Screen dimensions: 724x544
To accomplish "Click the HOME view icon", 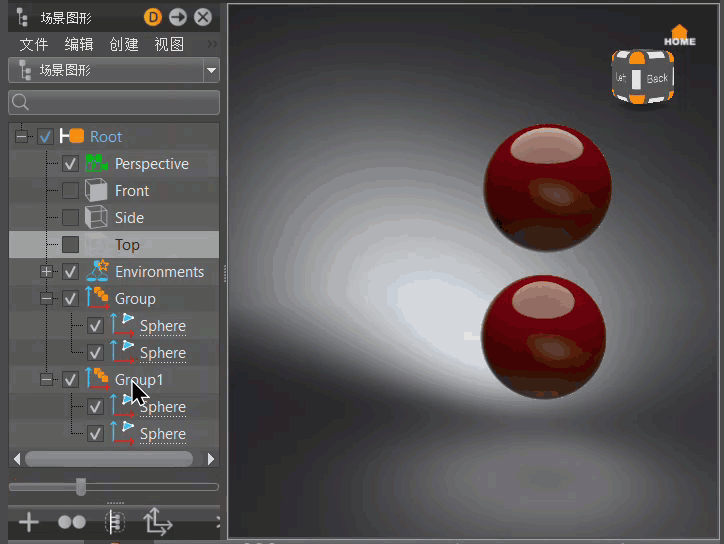I will pyautogui.click(x=679, y=36).
